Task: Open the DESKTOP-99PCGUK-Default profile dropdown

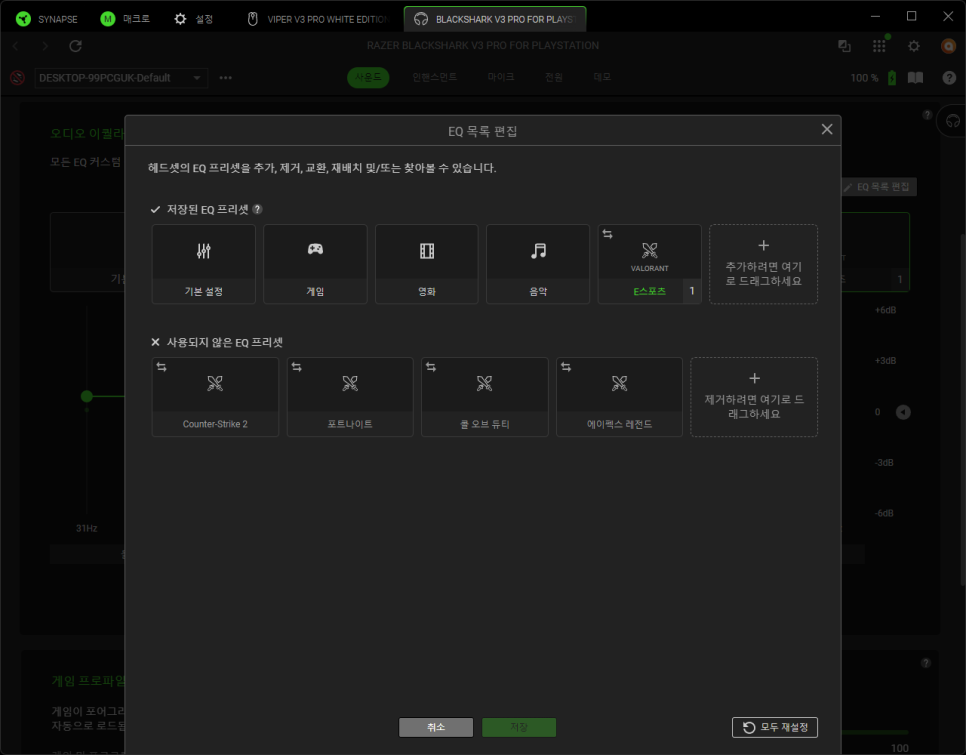Action: (x=121, y=78)
